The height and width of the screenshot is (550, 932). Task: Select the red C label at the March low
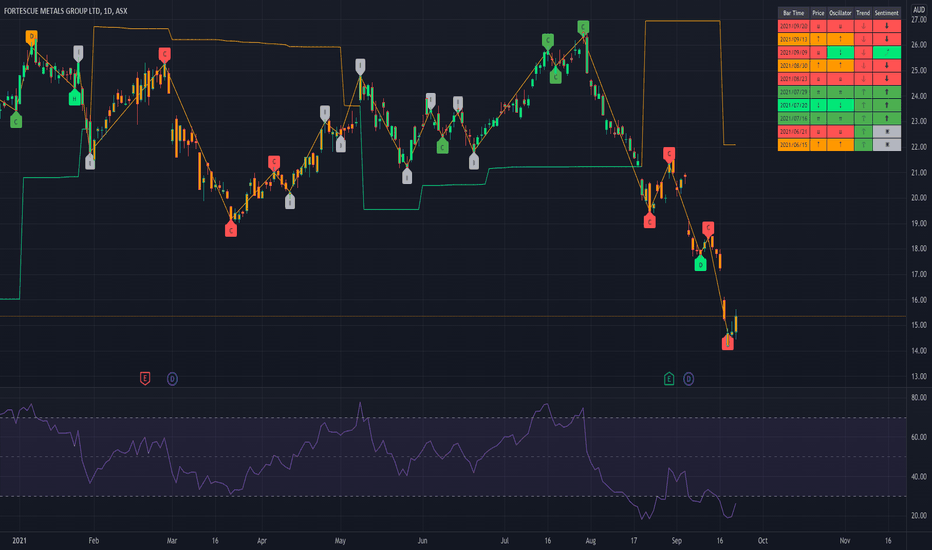[x=231, y=229]
